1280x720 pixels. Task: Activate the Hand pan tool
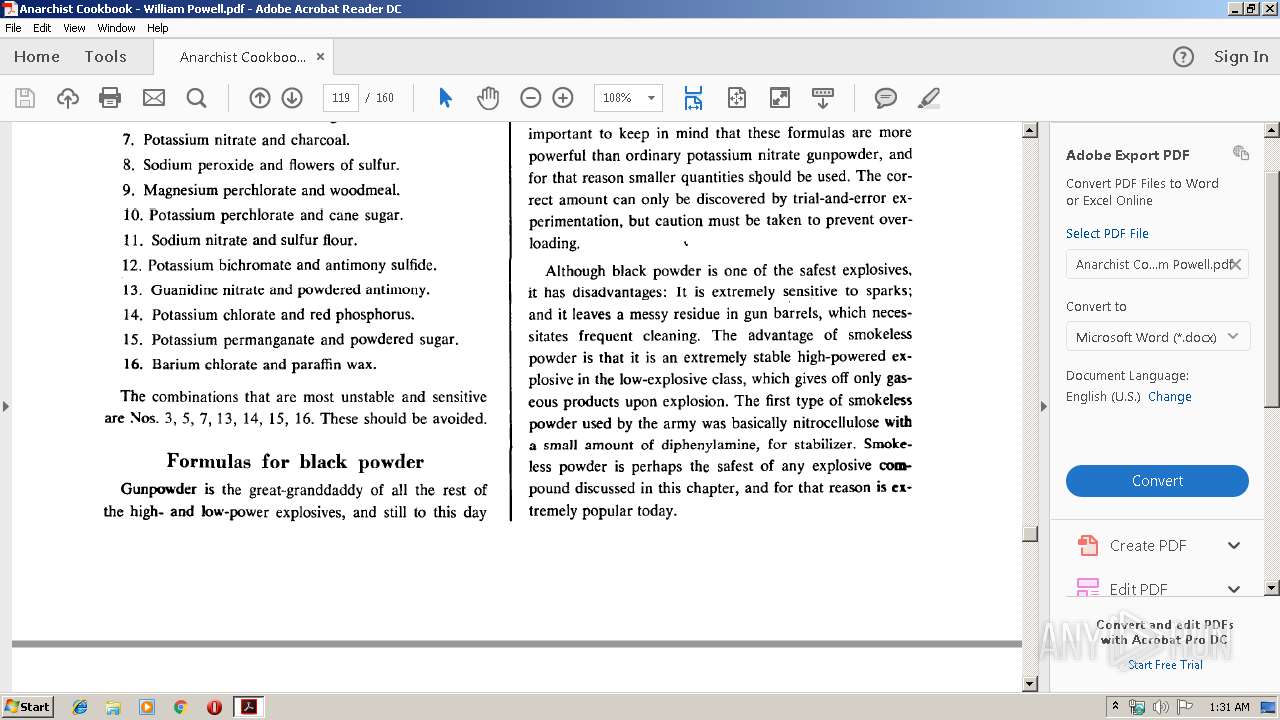(x=488, y=98)
